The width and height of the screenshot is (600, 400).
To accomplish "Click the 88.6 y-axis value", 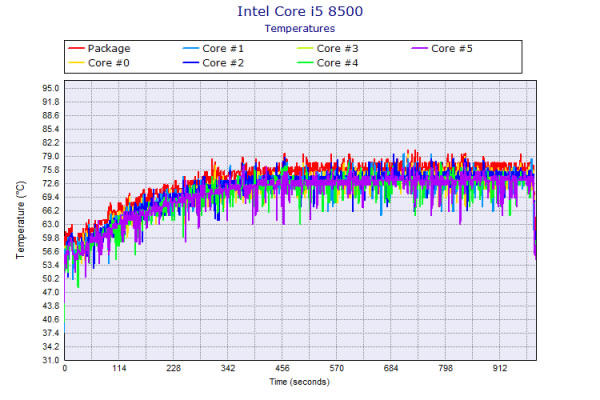I will 51,116.
